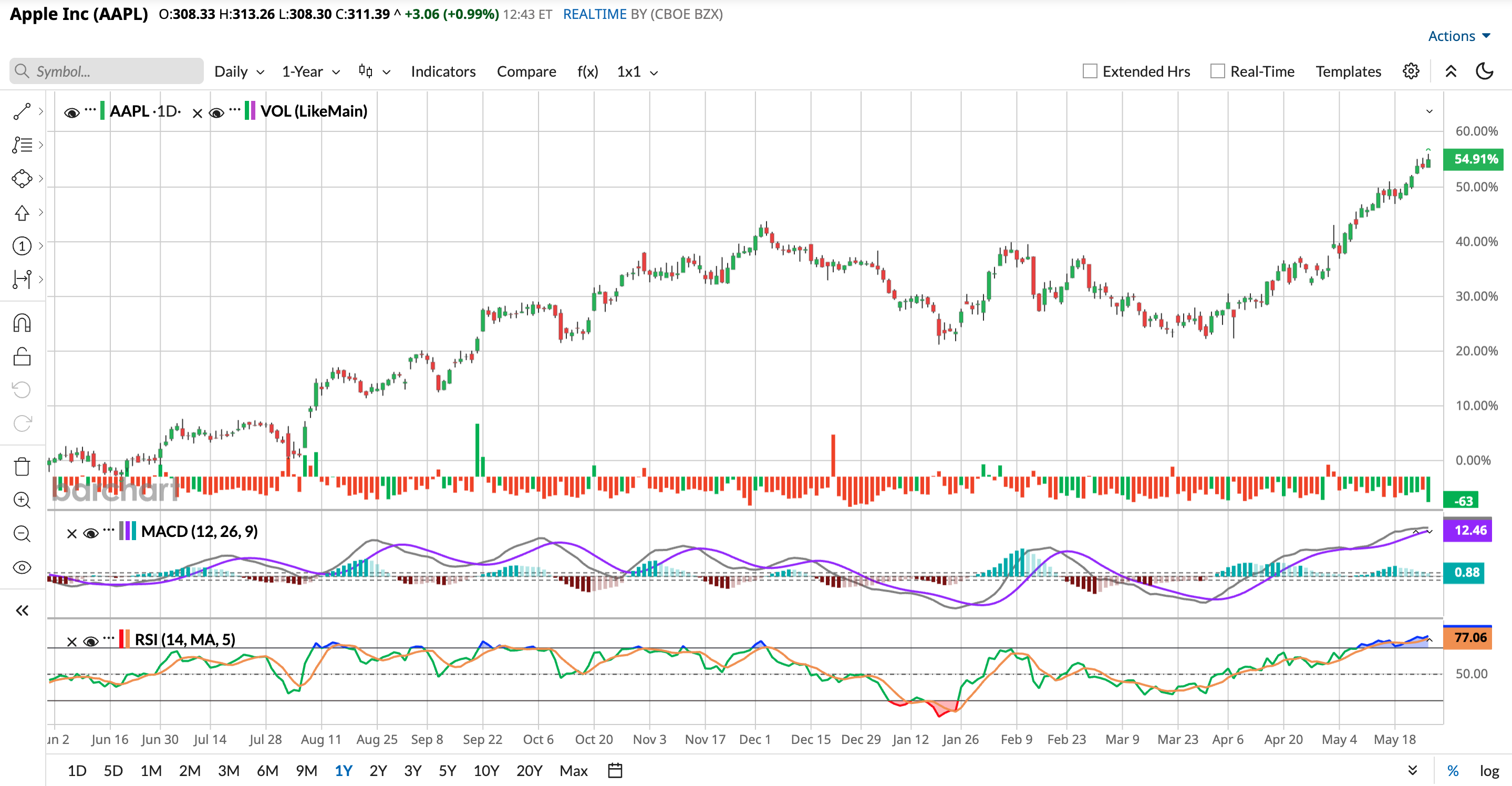
Task: Click the lock drawings icon
Action: coord(22,356)
